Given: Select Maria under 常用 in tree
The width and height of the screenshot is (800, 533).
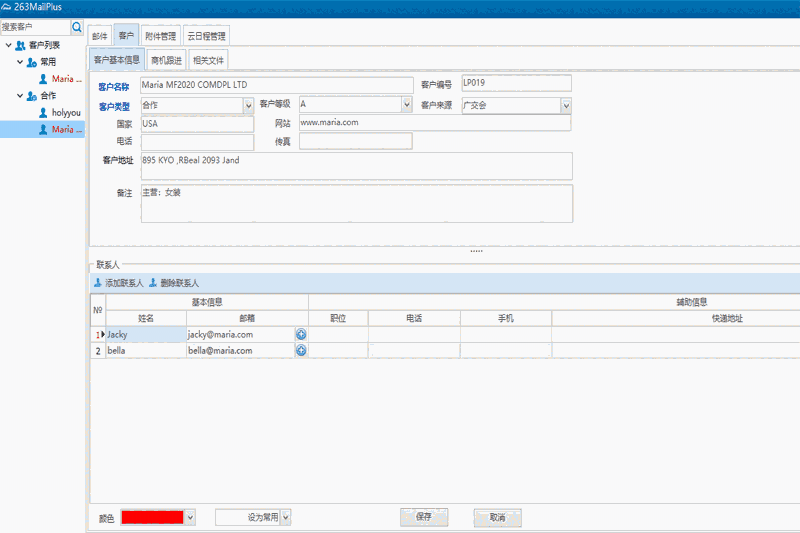Looking at the screenshot, I should 66,79.
